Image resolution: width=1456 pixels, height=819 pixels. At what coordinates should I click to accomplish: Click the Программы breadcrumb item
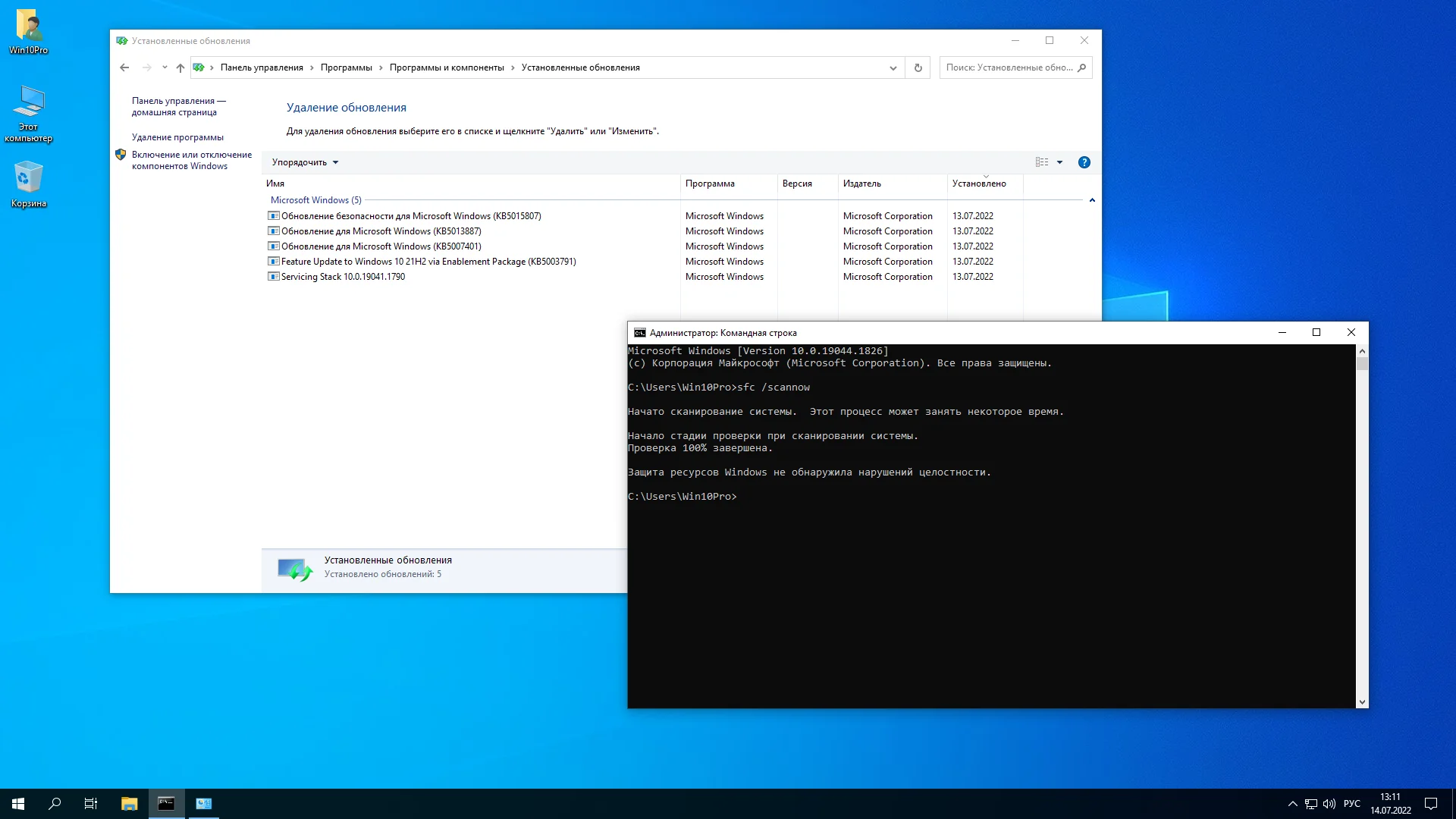click(346, 67)
